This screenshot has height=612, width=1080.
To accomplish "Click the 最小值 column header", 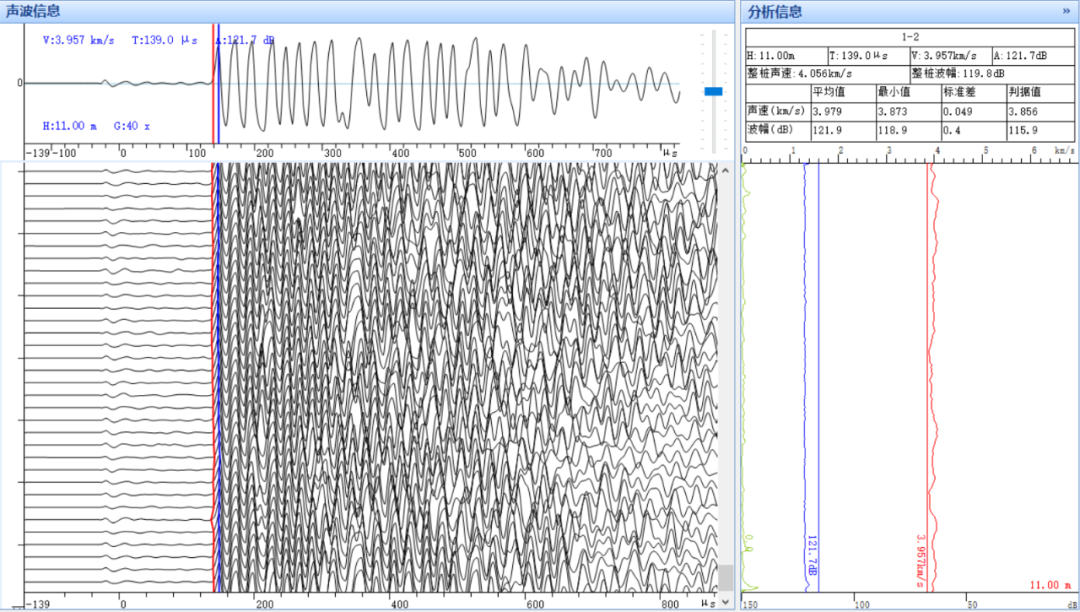I will point(909,92).
